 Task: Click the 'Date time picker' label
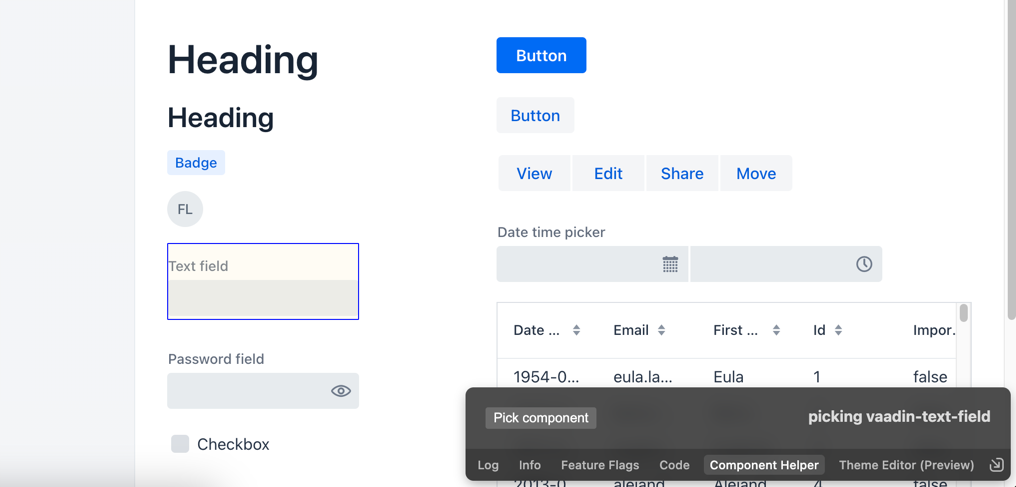pos(551,232)
